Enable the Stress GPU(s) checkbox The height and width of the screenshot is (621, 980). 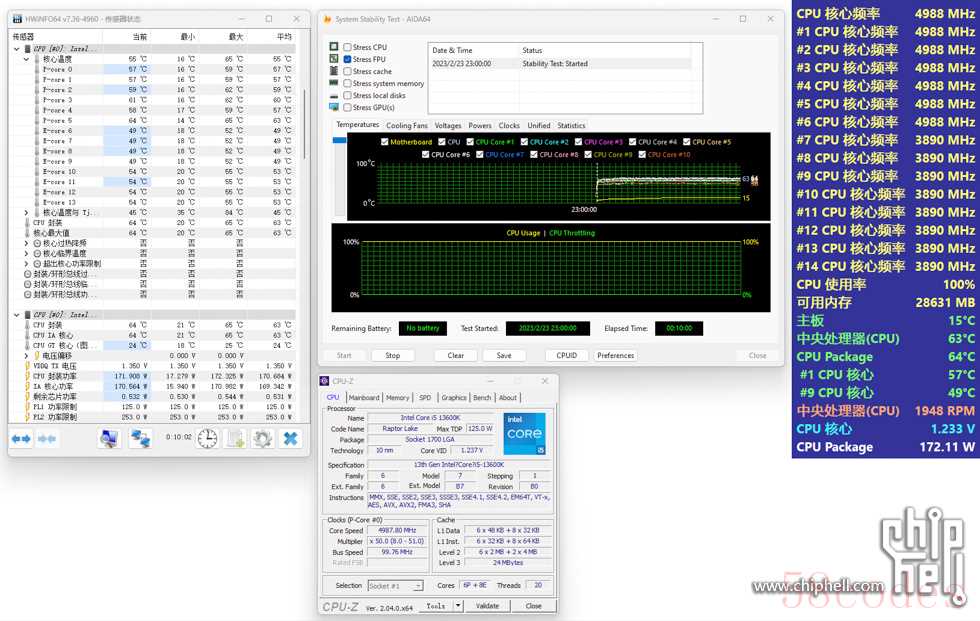point(348,107)
